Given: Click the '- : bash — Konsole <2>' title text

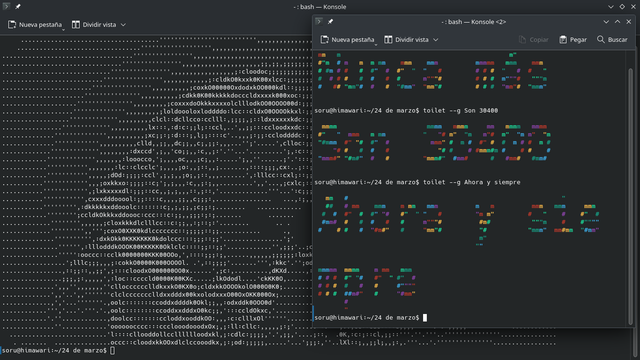Looking at the screenshot, I should point(473,22).
